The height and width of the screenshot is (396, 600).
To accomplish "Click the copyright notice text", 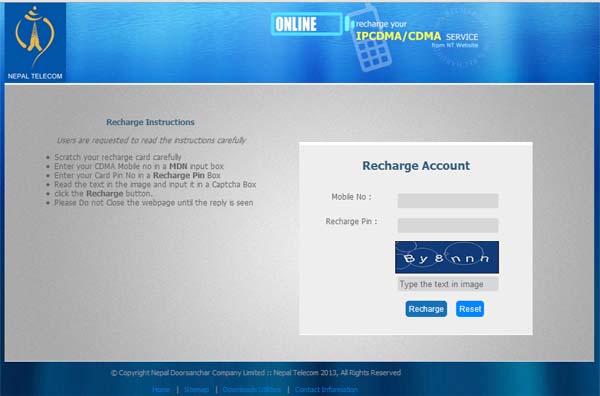I will [x=256, y=373].
